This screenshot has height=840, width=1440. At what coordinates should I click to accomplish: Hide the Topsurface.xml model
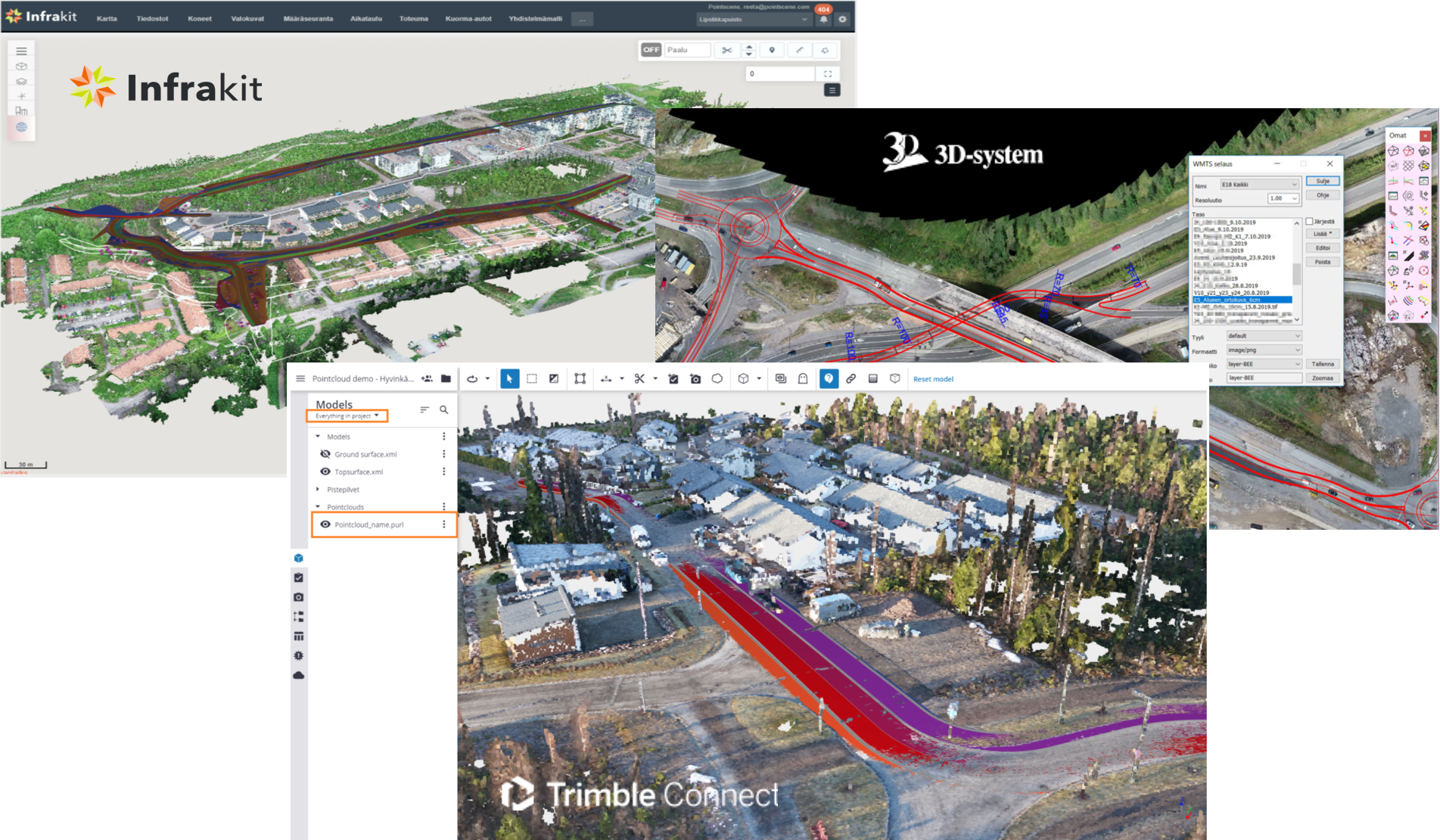tap(325, 471)
